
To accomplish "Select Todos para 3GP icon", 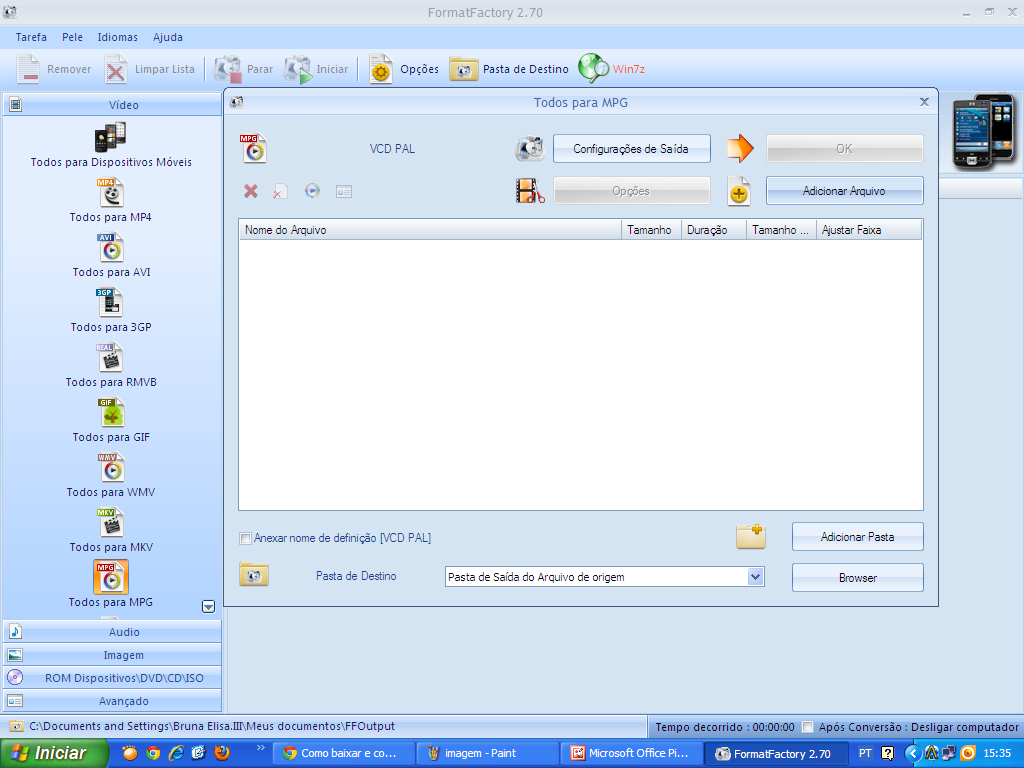I will [110, 302].
